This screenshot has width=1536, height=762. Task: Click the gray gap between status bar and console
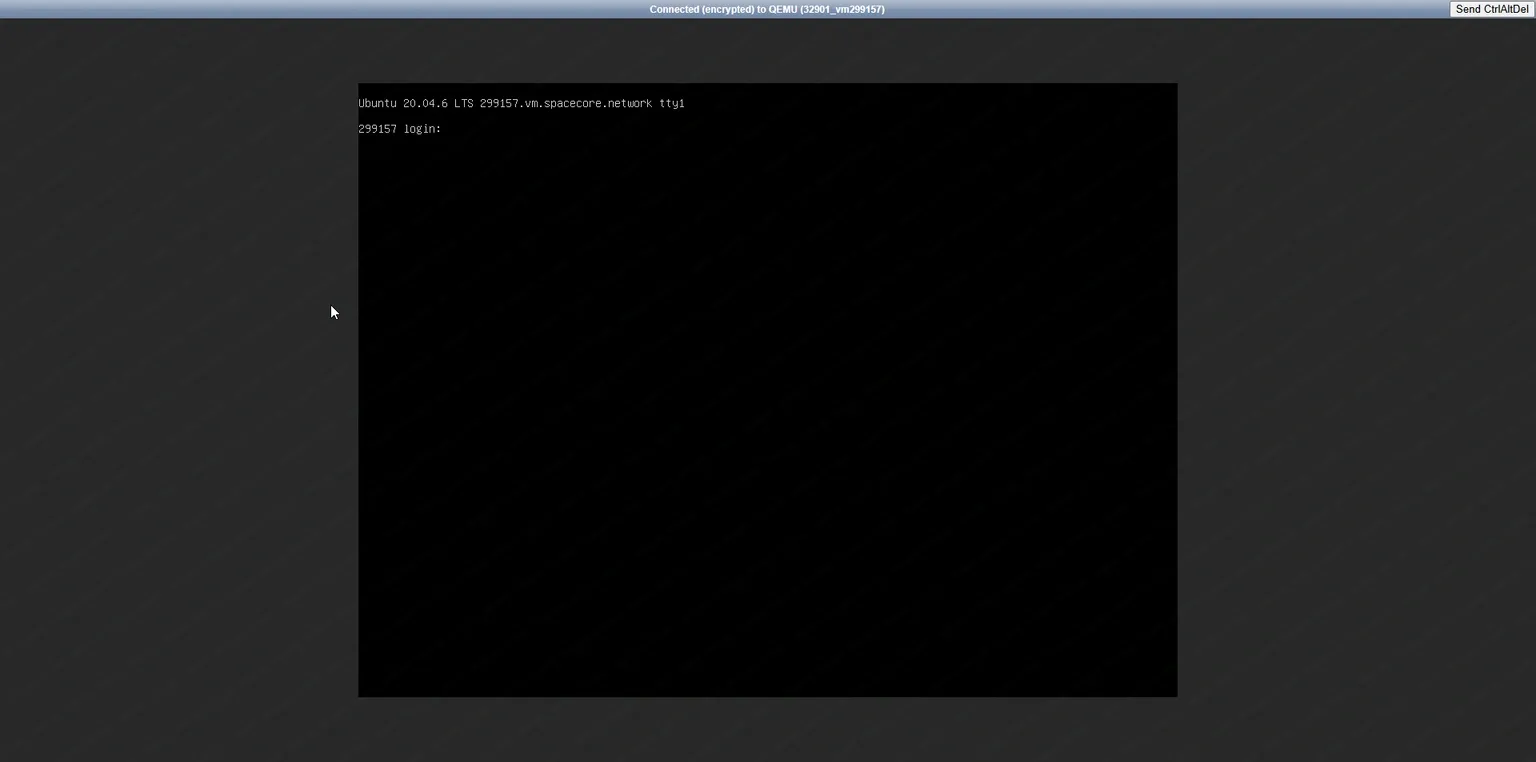click(x=767, y=50)
